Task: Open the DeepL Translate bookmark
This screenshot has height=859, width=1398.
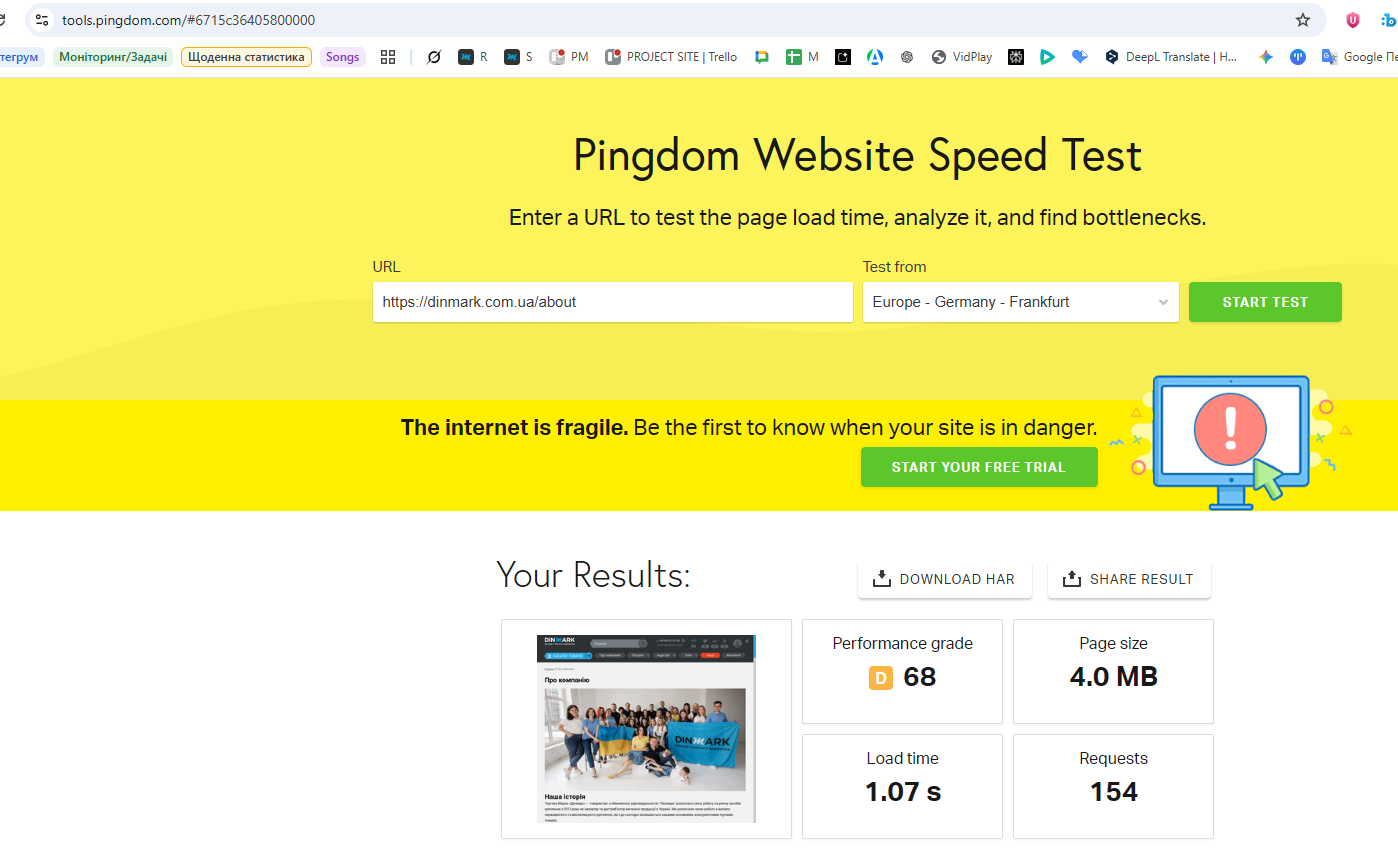Action: 1170,57
